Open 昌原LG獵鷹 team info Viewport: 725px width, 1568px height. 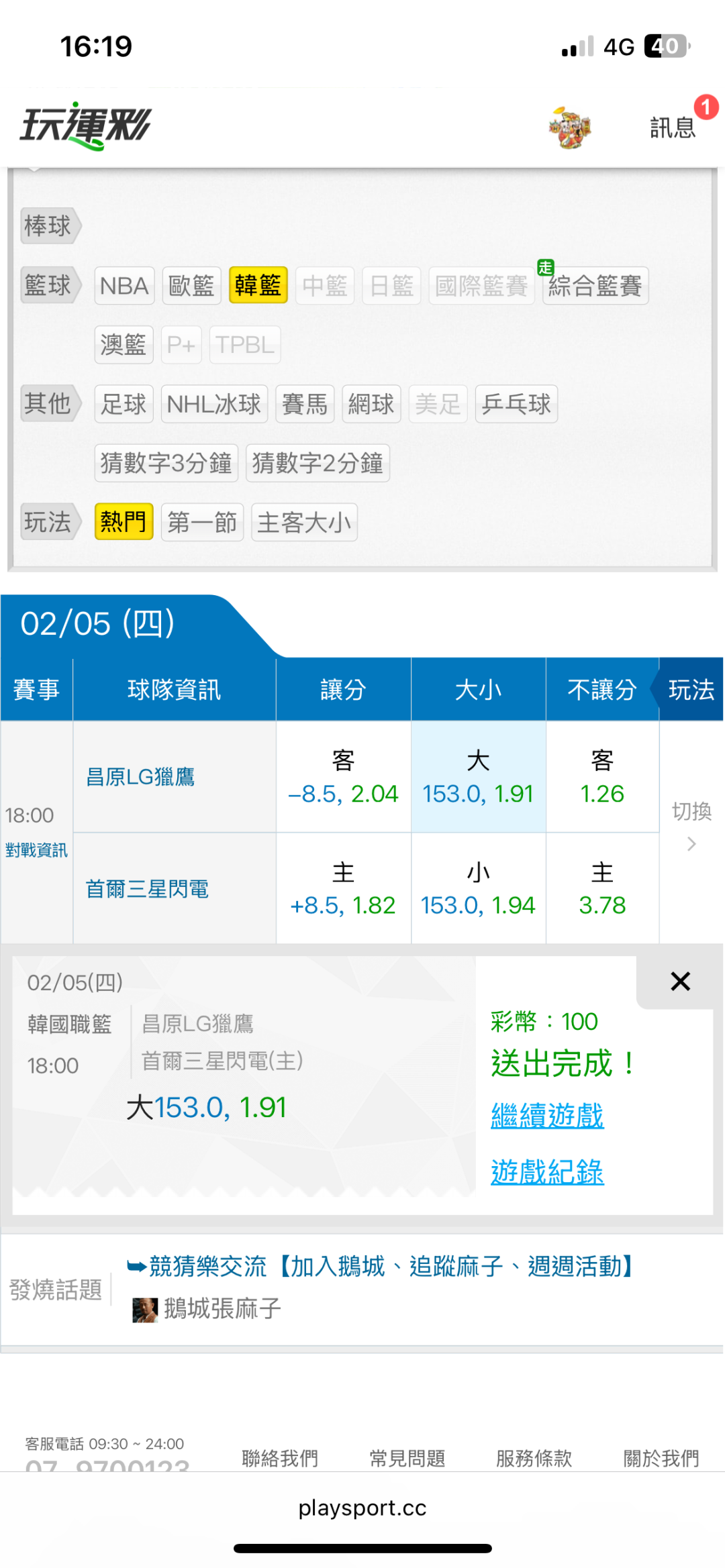[140, 777]
